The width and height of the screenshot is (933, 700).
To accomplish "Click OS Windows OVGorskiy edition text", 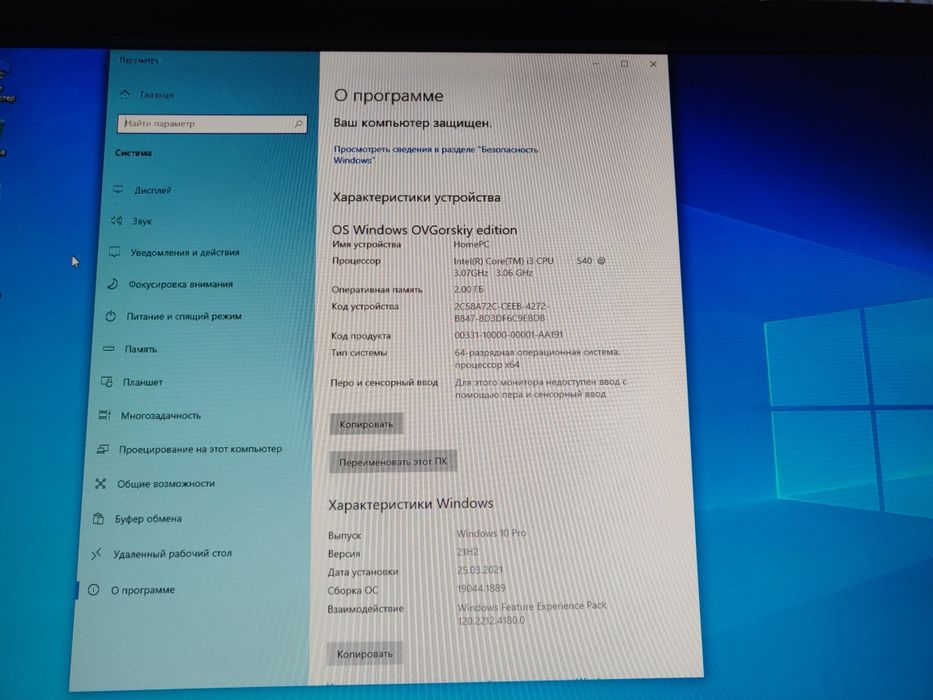I will pyautogui.click(x=424, y=230).
